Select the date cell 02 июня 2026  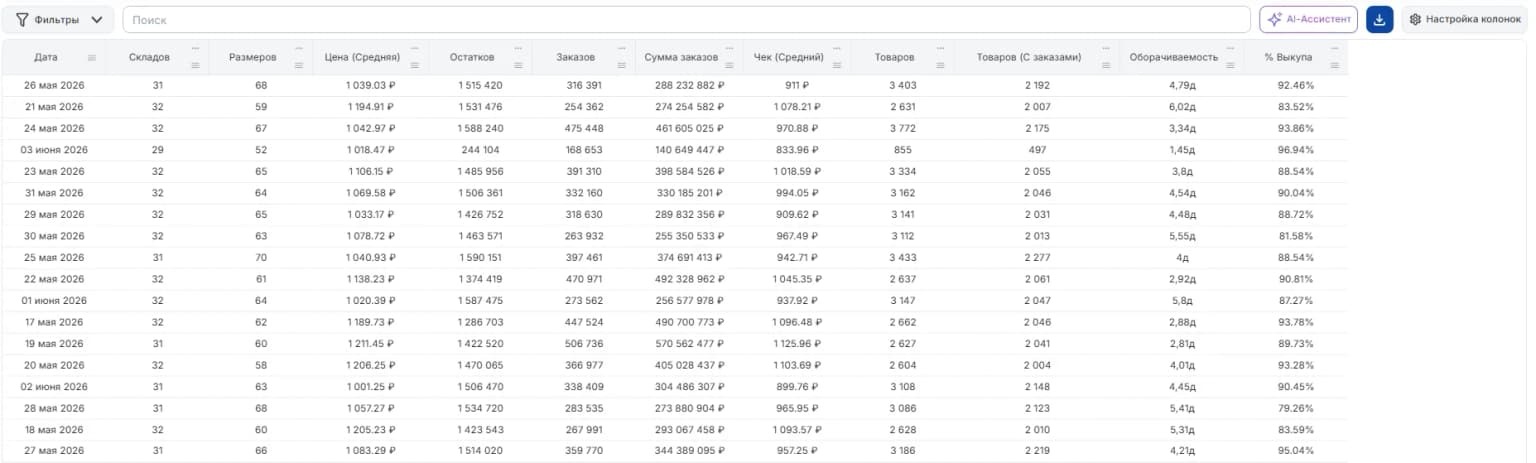click(x=54, y=387)
